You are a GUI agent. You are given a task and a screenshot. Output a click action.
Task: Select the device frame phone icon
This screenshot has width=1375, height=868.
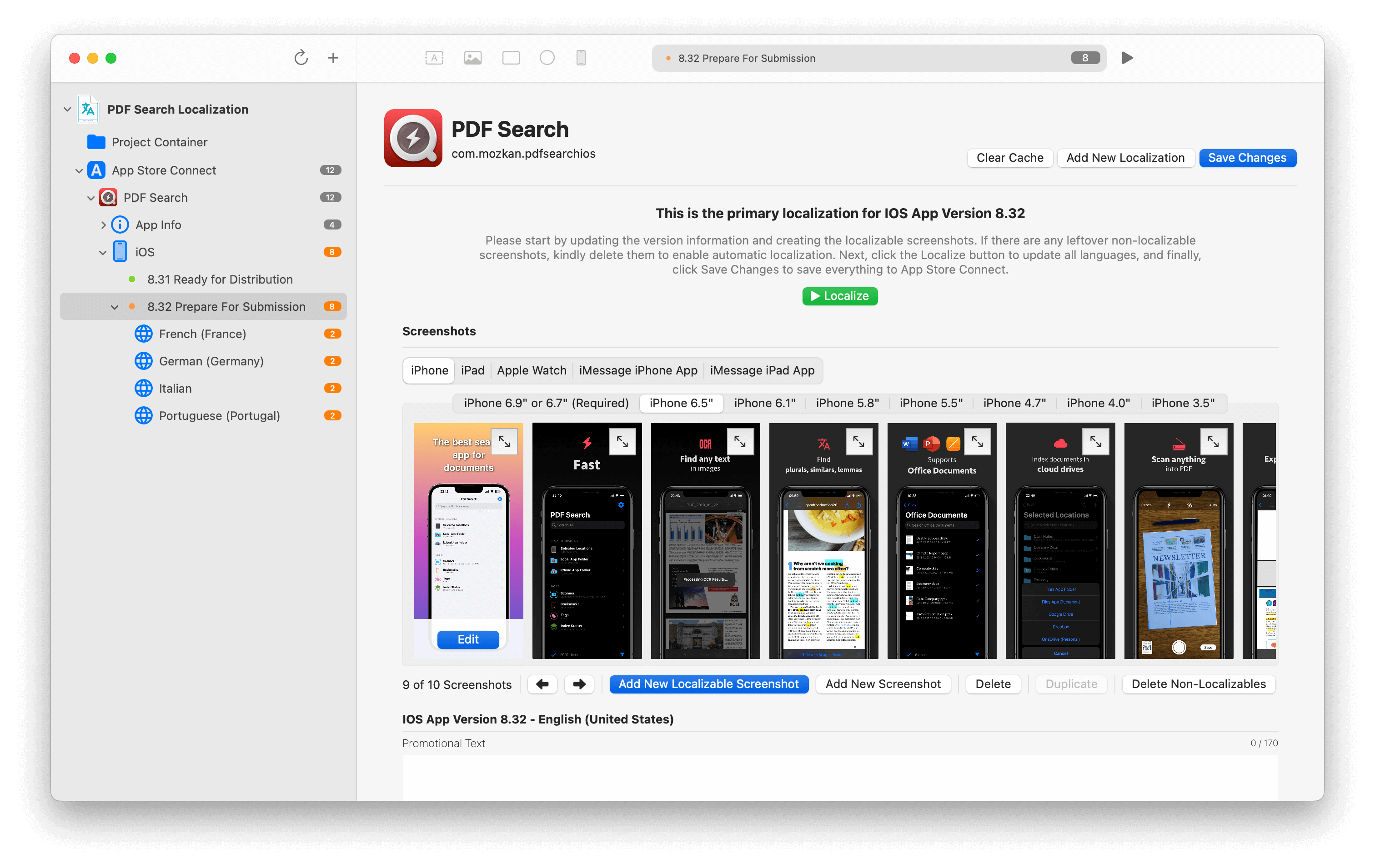581,58
